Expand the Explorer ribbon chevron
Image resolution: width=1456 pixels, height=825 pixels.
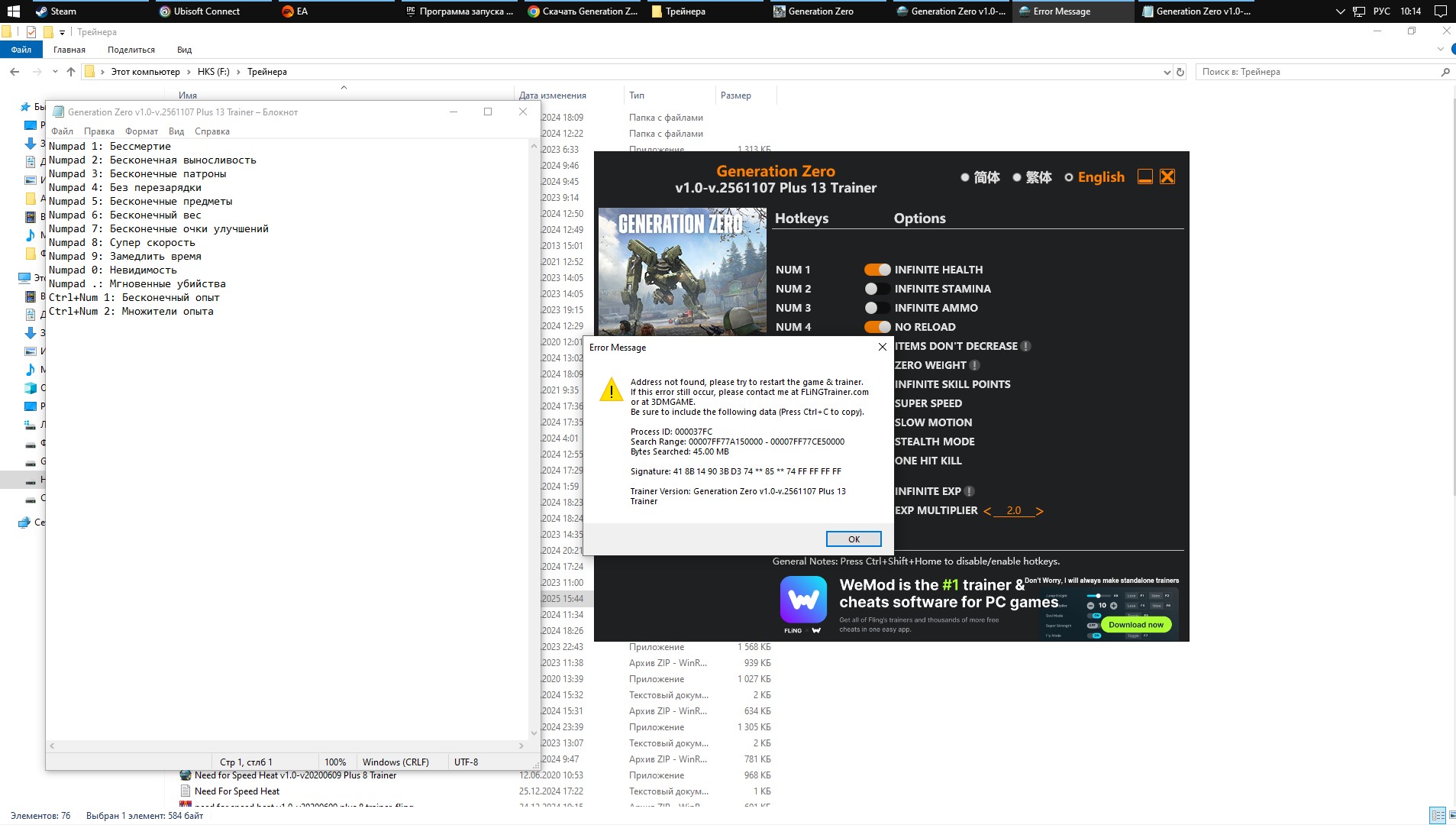click(x=1440, y=50)
